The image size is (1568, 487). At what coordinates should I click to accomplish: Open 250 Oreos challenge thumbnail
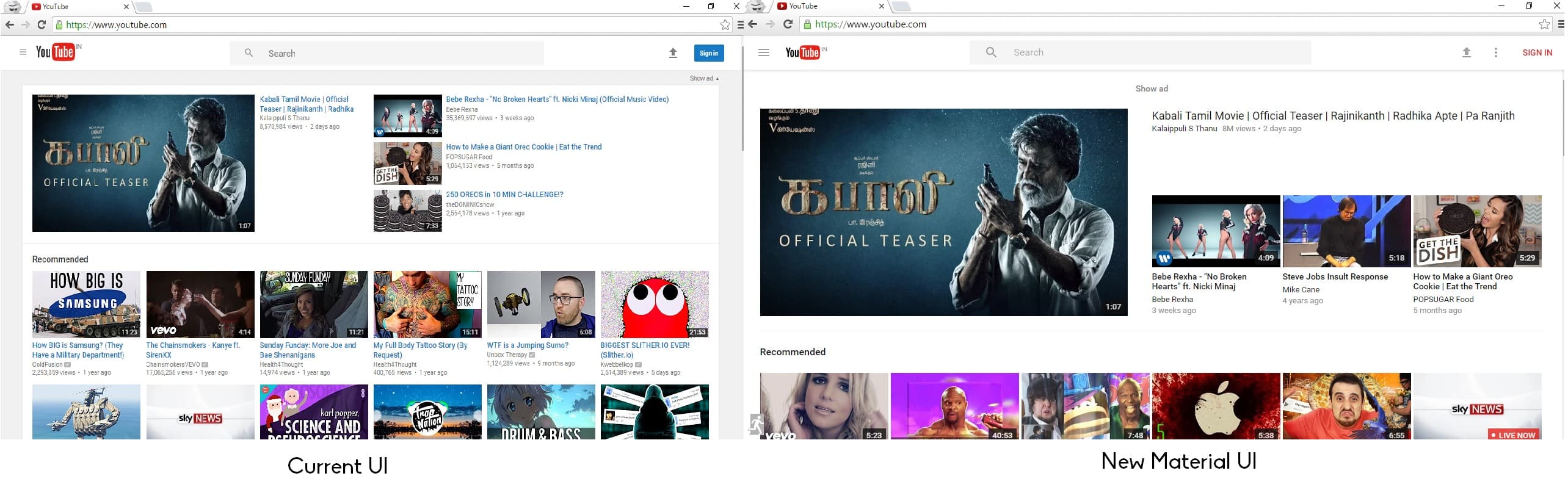click(407, 211)
